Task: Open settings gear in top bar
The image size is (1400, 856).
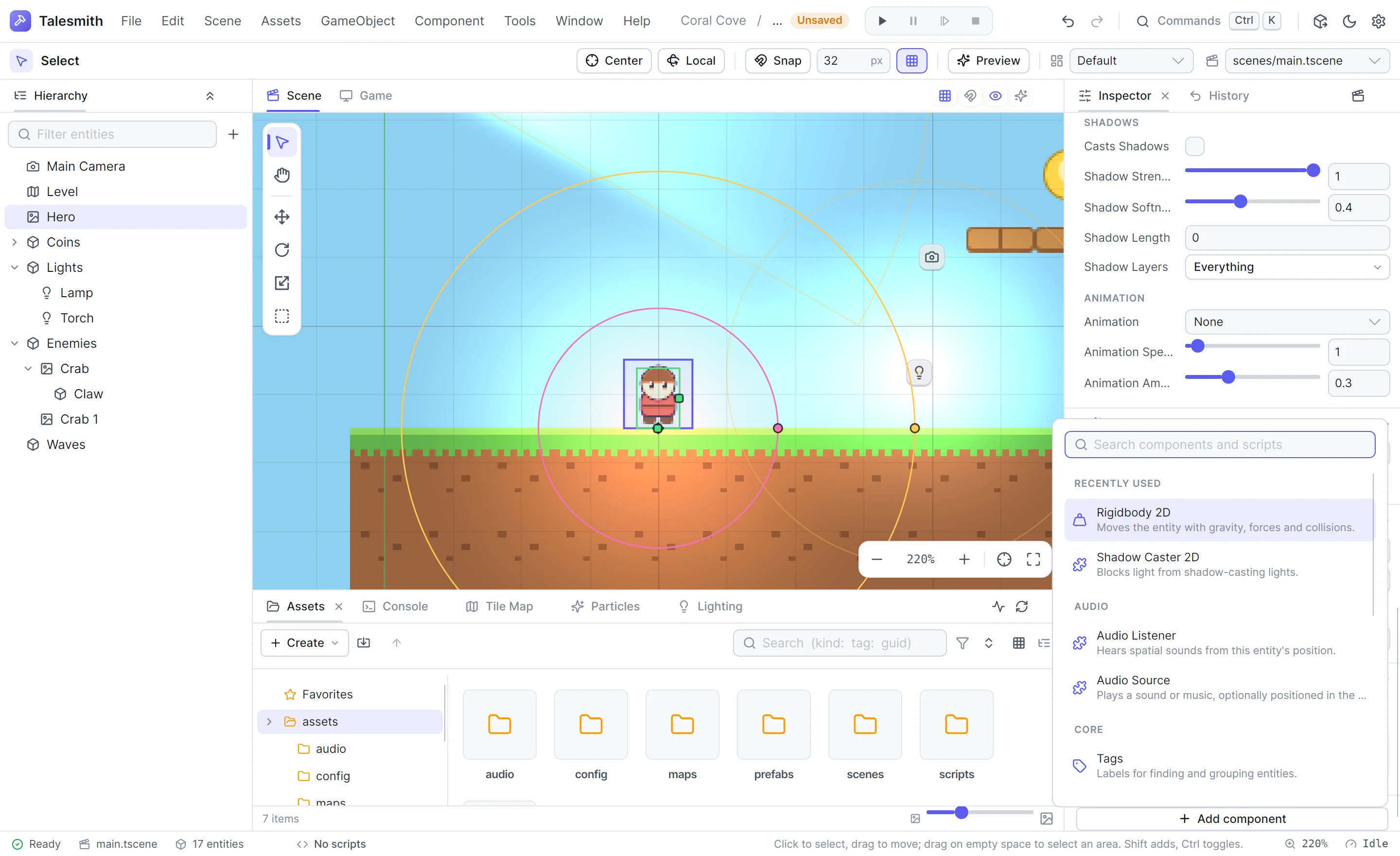Action: [x=1379, y=21]
